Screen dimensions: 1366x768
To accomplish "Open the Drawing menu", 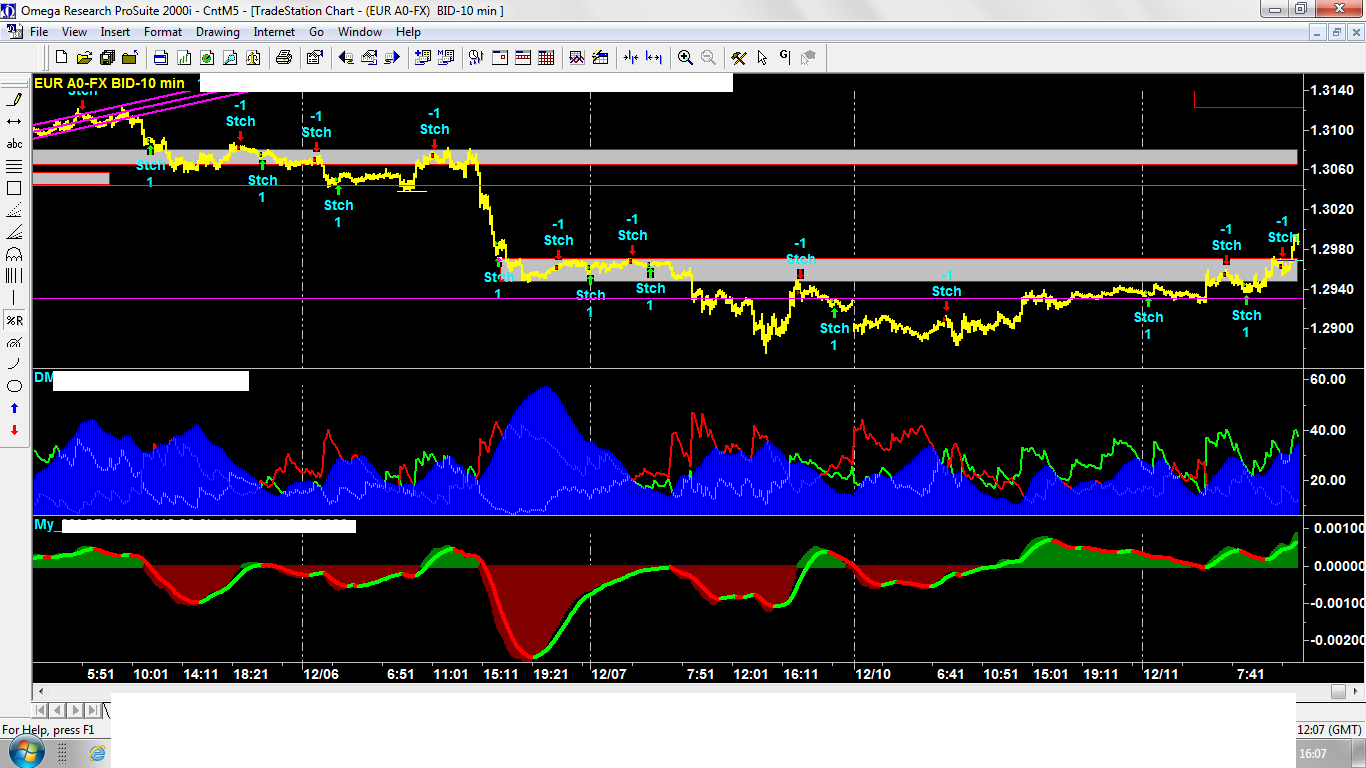I will click(x=217, y=32).
